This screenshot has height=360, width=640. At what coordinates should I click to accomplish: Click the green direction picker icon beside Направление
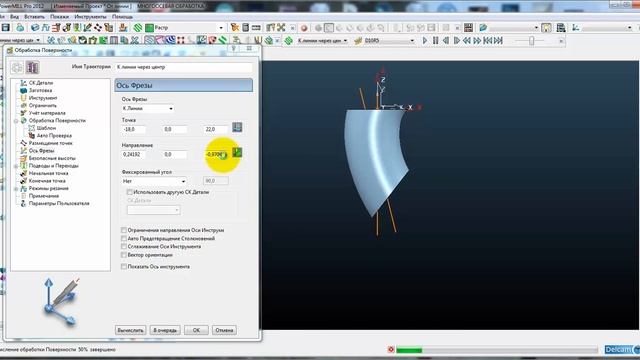coord(237,153)
